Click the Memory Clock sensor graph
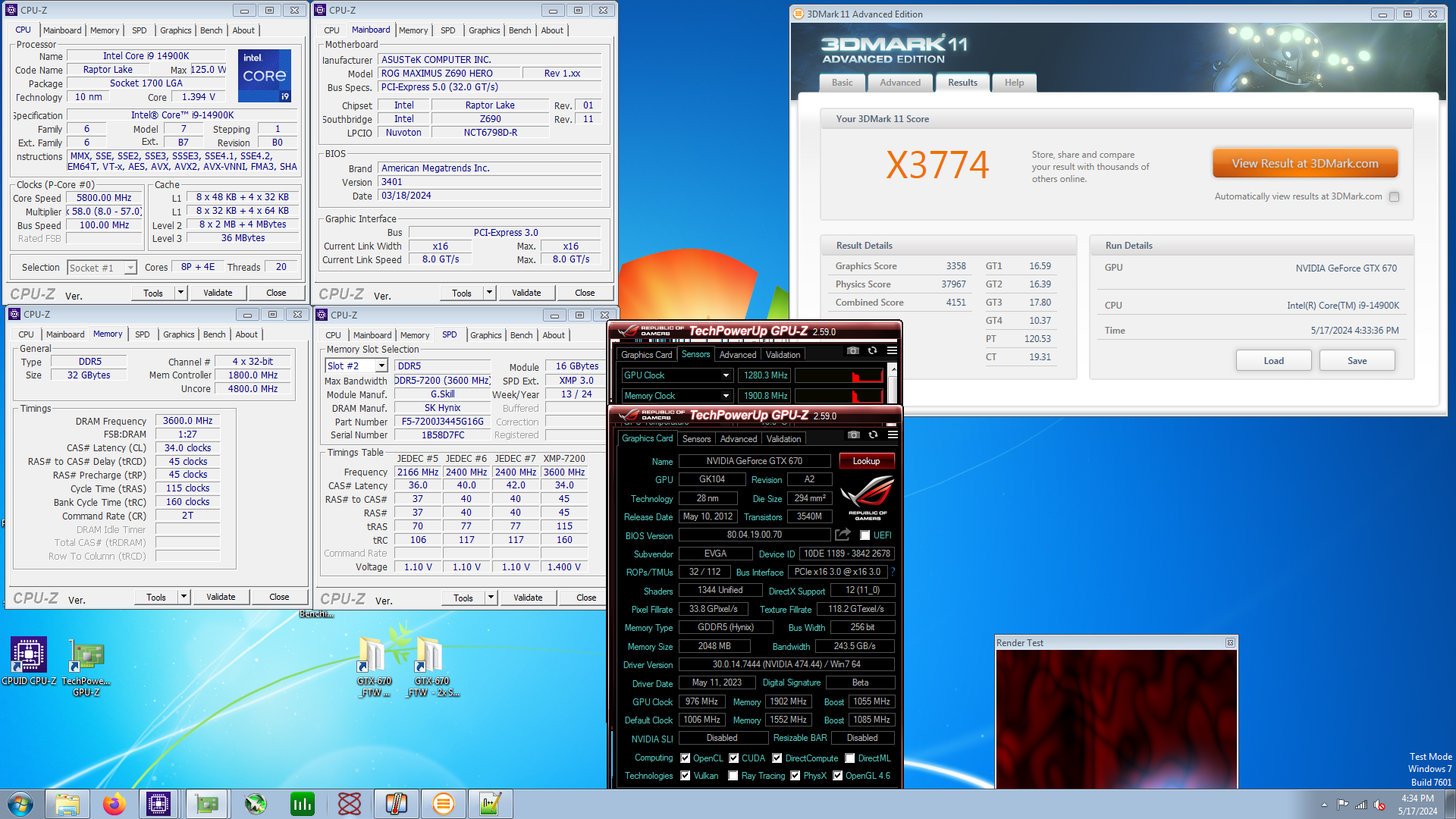 839,396
